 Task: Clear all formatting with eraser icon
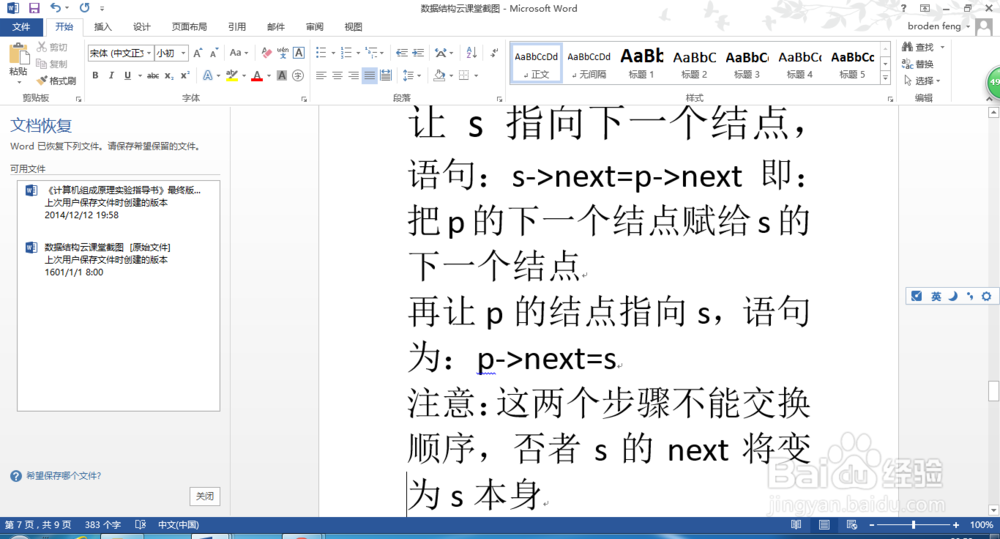click(x=267, y=53)
